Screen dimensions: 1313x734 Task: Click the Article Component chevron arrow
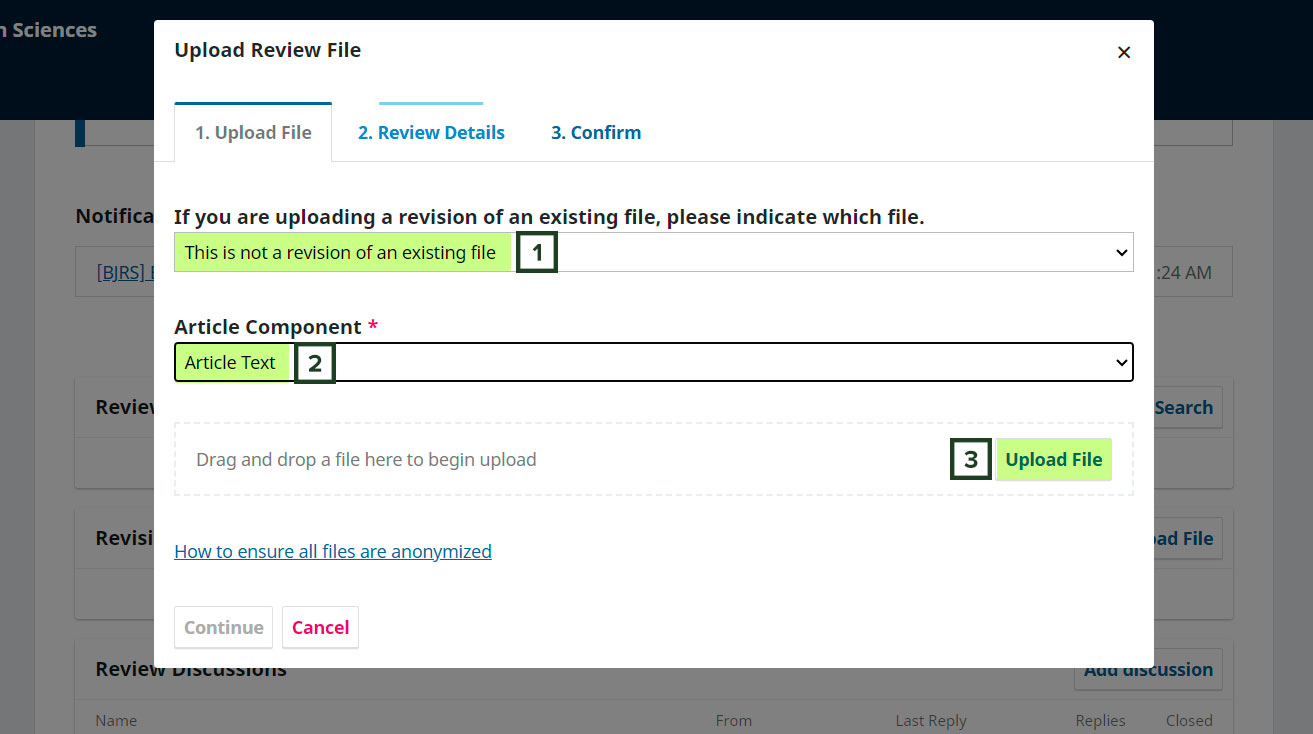1121,363
